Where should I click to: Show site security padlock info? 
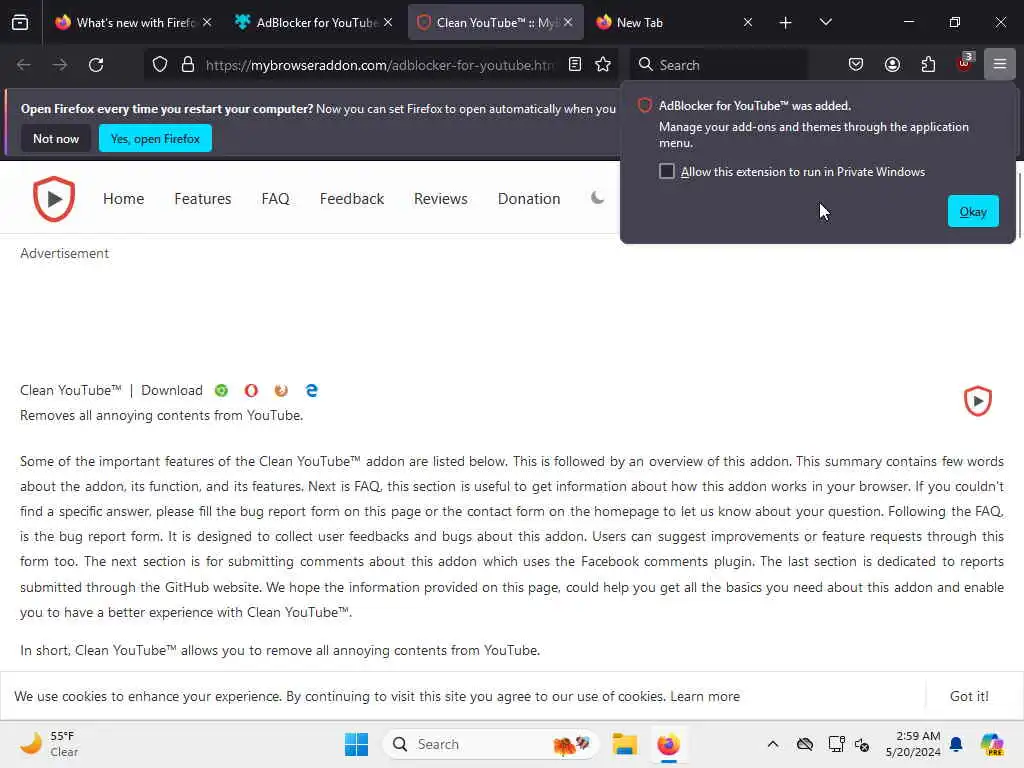(188, 65)
